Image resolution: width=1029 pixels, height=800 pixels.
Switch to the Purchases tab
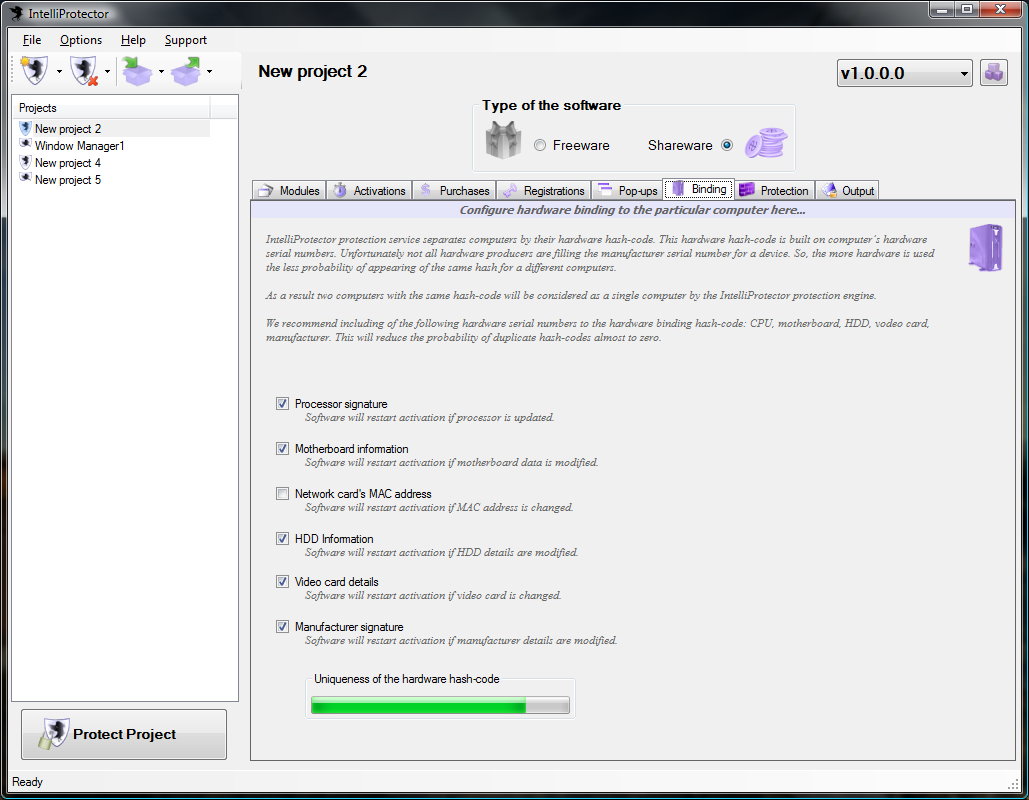click(x=454, y=190)
